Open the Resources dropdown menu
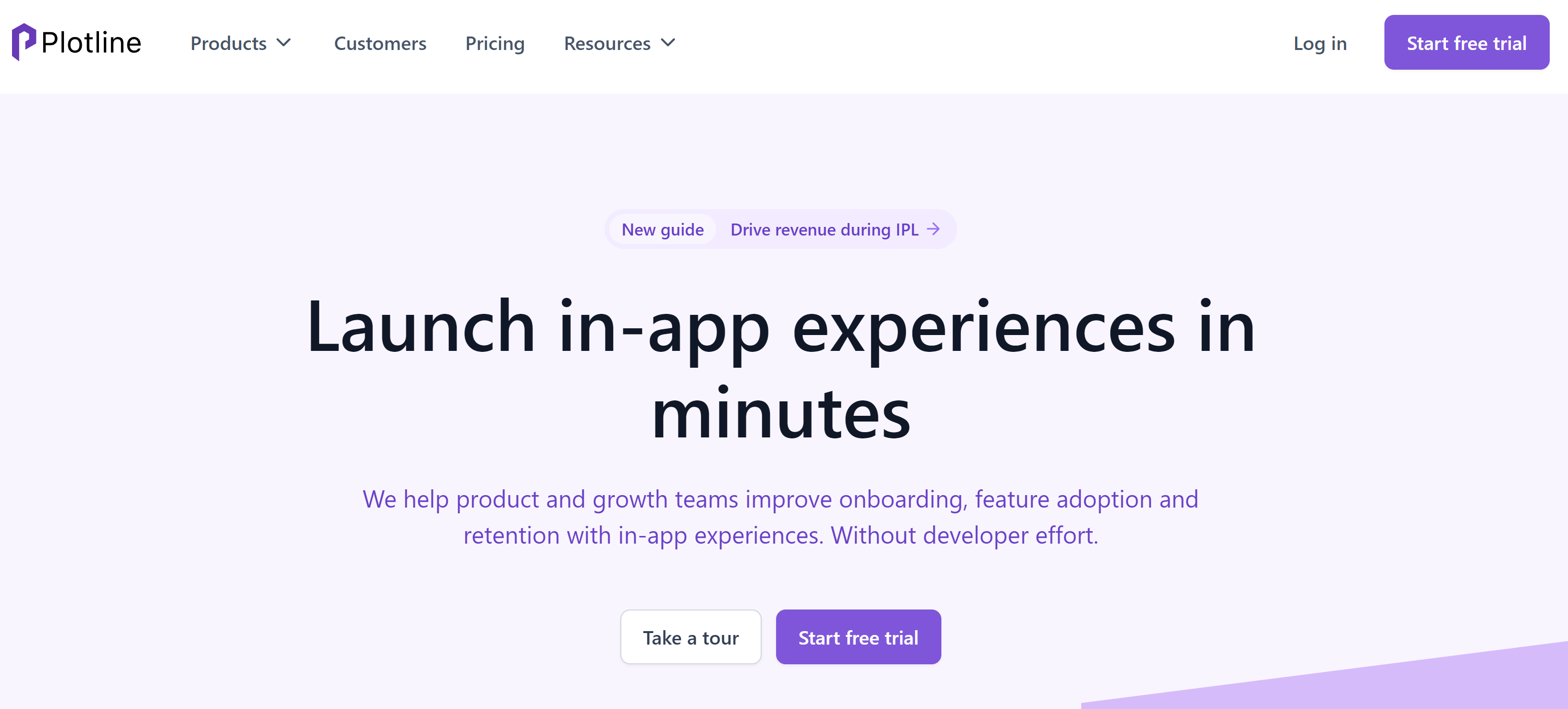 click(620, 42)
